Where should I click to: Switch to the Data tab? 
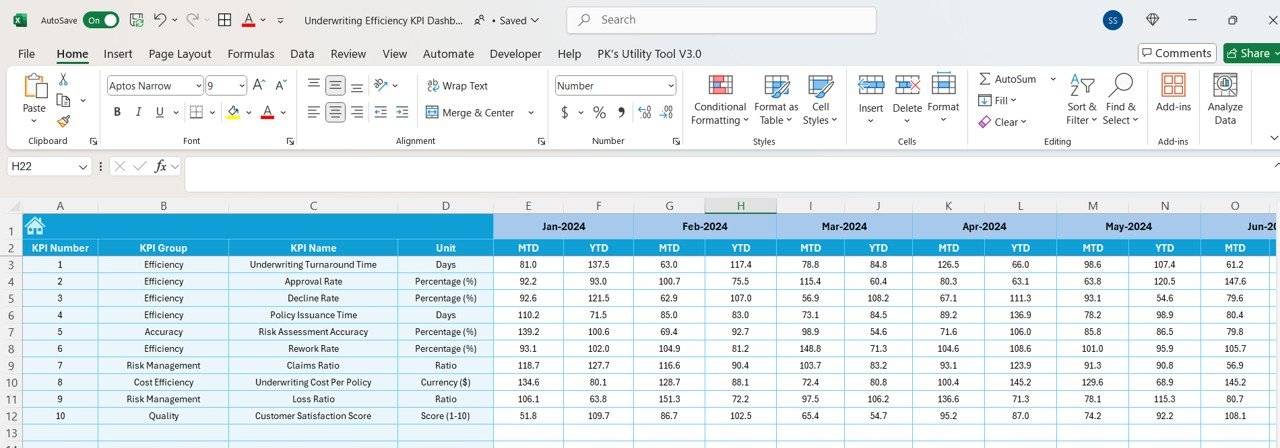coord(302,54)
